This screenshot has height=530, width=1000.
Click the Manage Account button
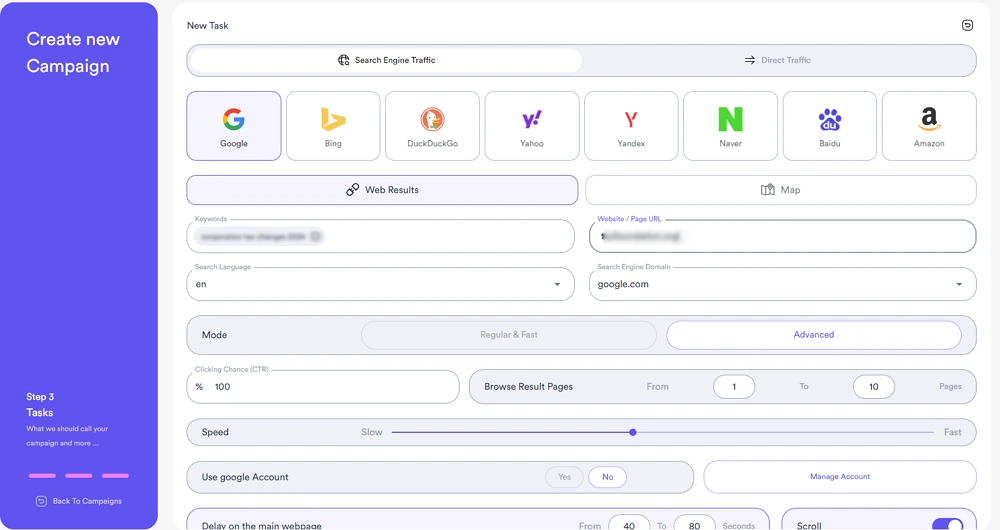tap(839, 477)
